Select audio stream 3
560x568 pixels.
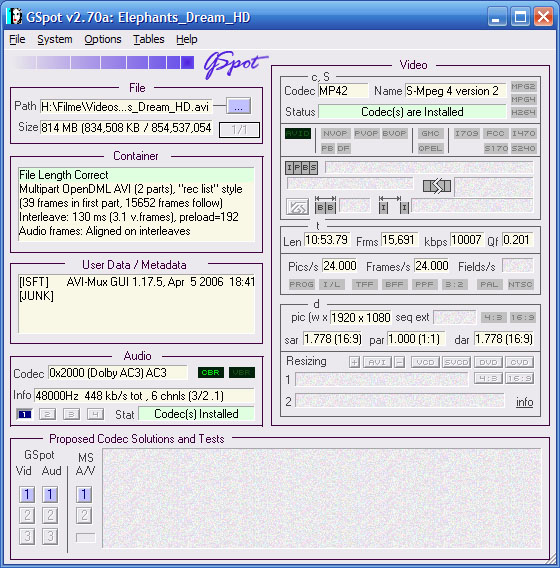(x=71, y=414)
